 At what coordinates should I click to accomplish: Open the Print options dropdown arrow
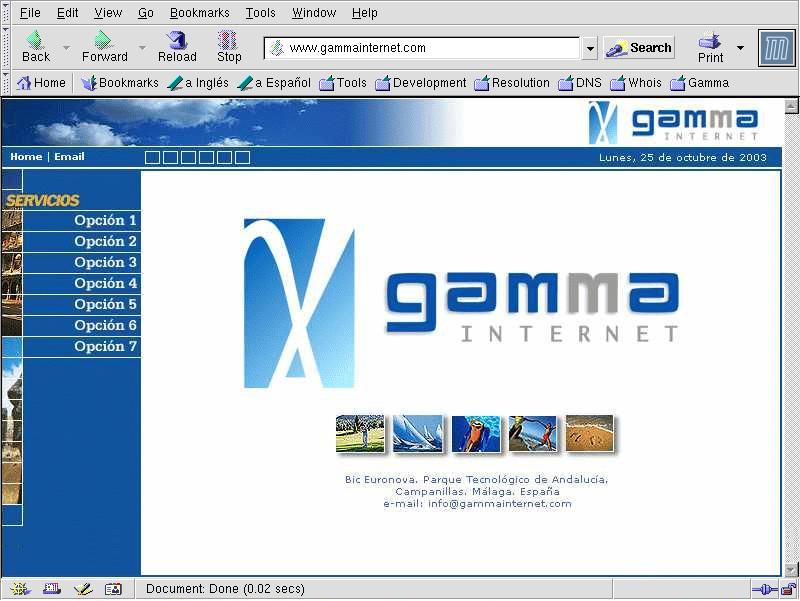pyautogui.click(x=740, y=48)
